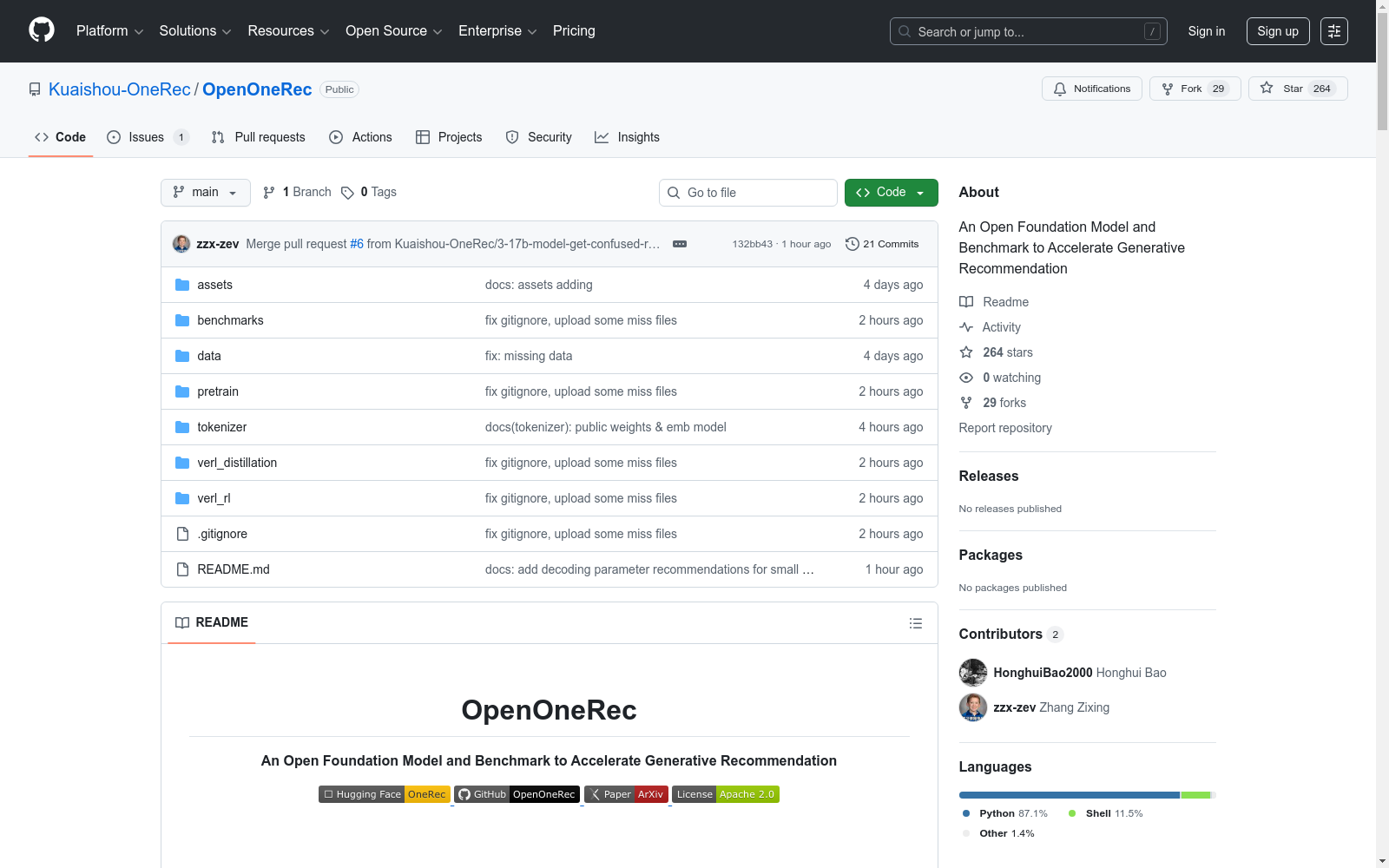Open the Hugging Face OneRec badge
Viewport: 1389px width, 868px height.
(x=385, y=794)
